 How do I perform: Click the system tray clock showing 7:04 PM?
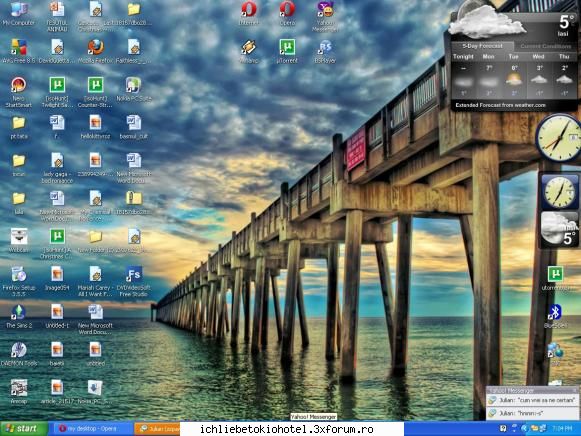tap(562, 429)
